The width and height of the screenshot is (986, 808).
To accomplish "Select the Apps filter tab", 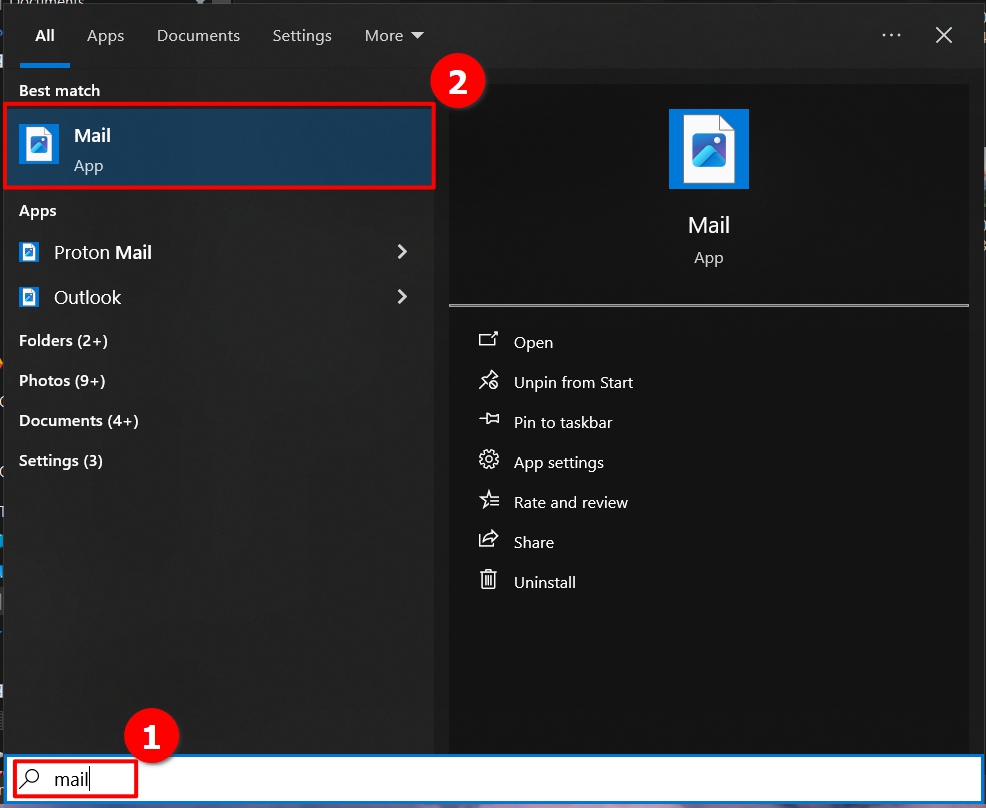I will click(105, 35).
